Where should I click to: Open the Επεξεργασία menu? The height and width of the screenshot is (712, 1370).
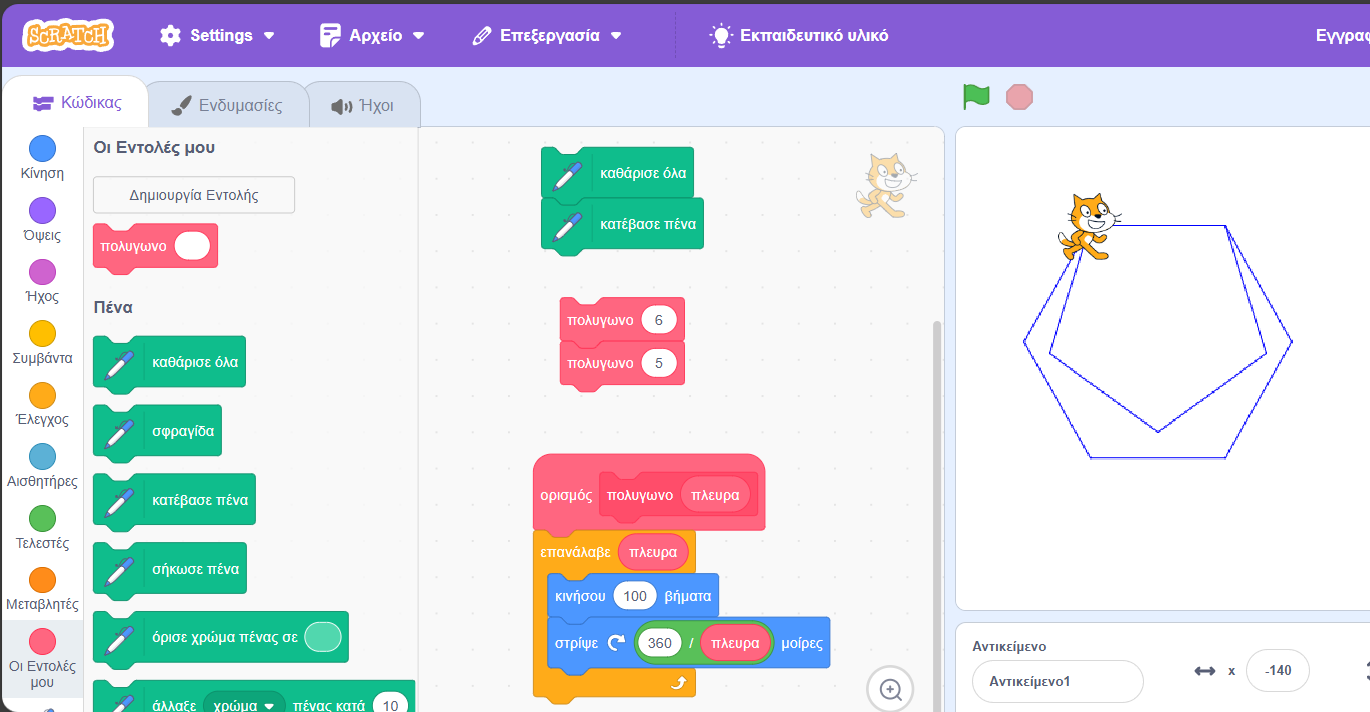547,35
